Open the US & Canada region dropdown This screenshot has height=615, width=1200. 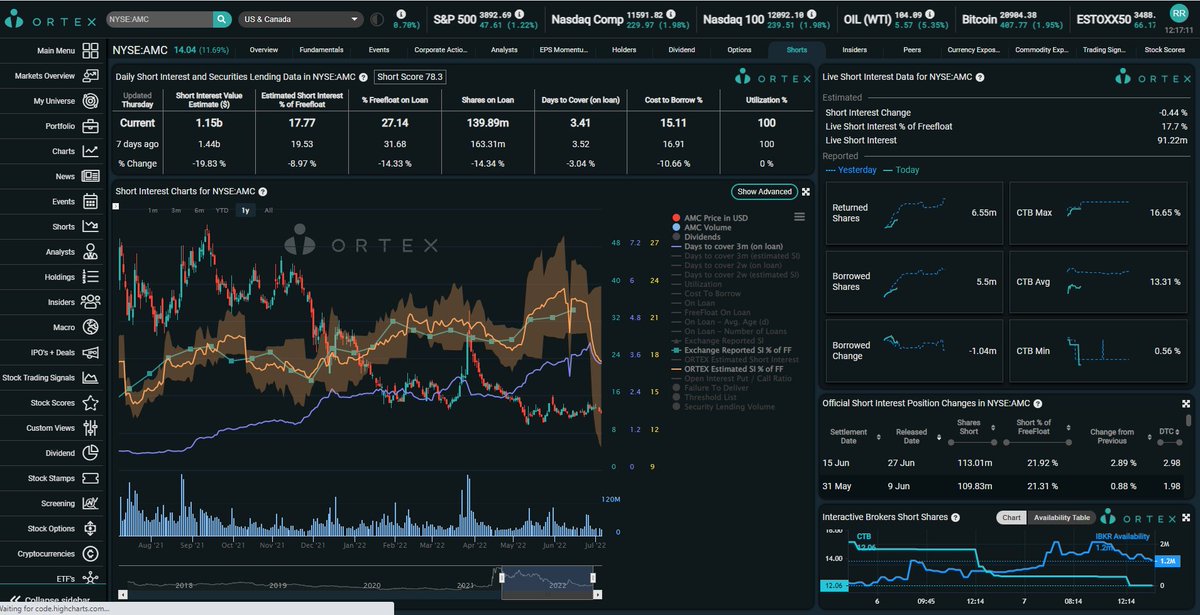302,19
